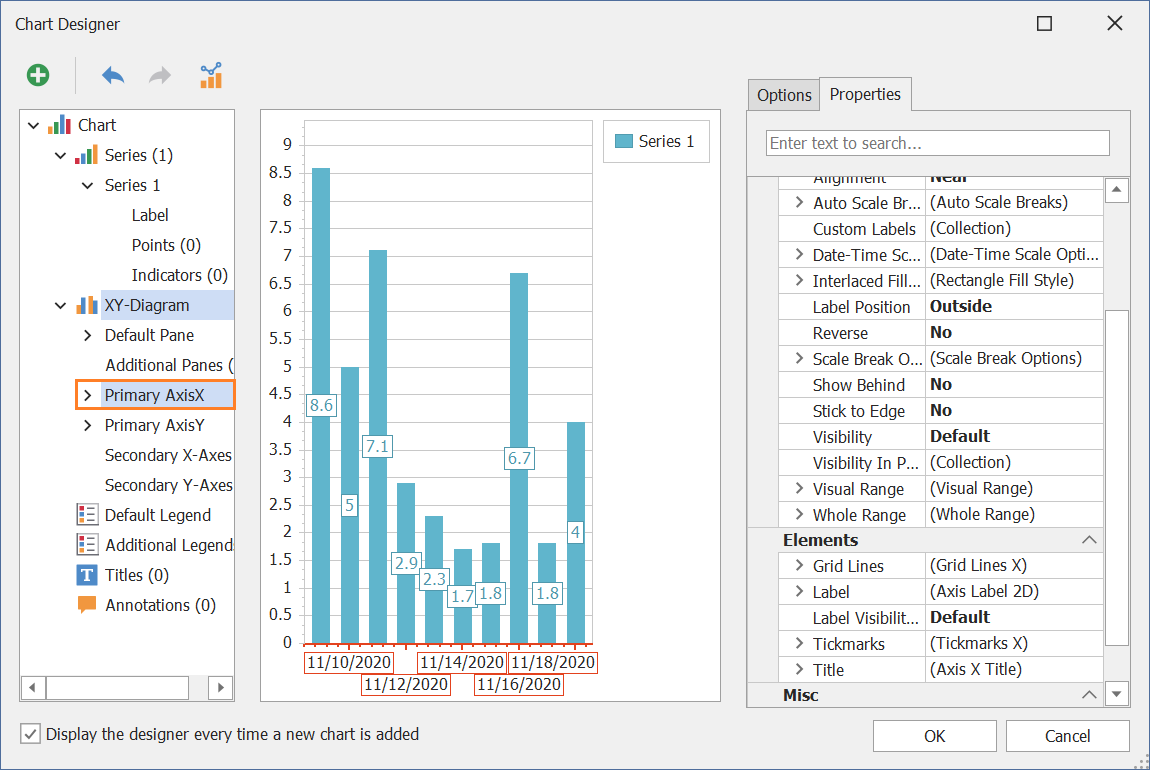
Task: Click the 6.7 bar data label
Action: 519,458
